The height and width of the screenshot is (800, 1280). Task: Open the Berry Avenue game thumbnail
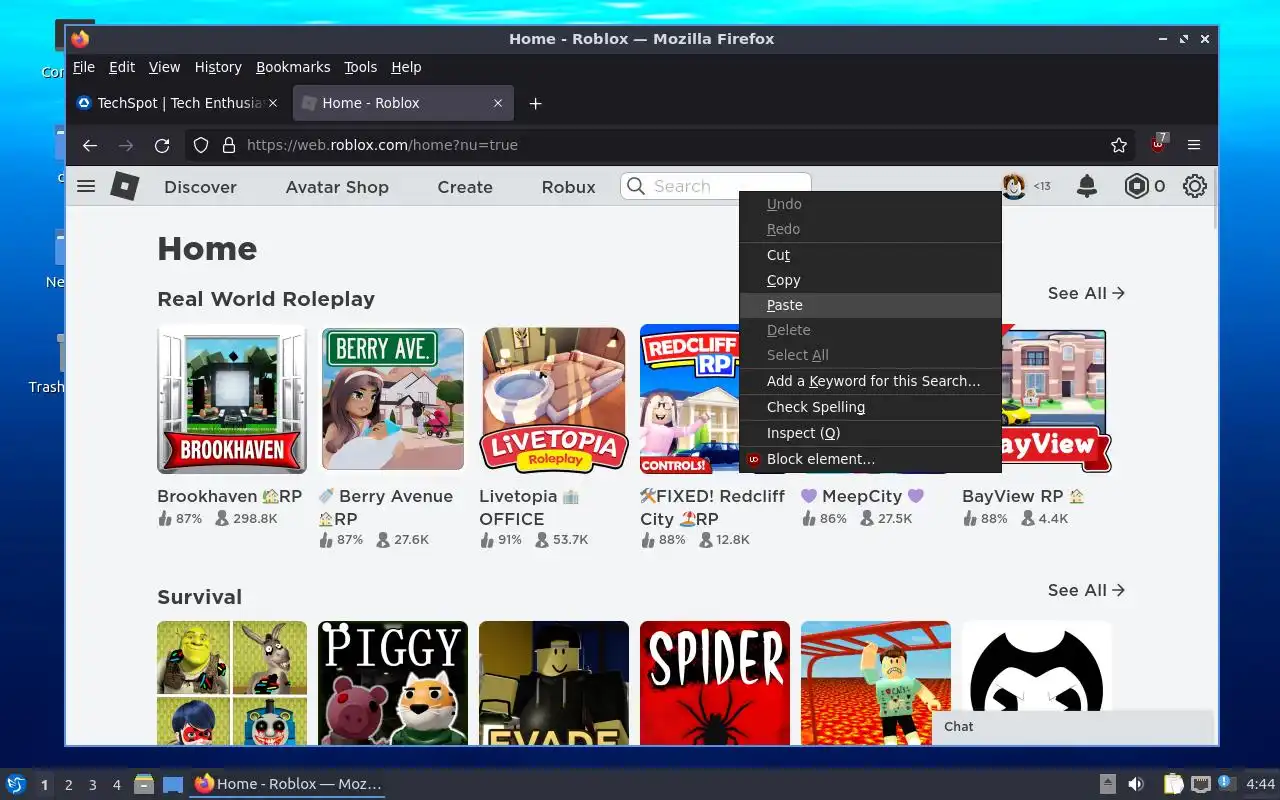[393, 399]
